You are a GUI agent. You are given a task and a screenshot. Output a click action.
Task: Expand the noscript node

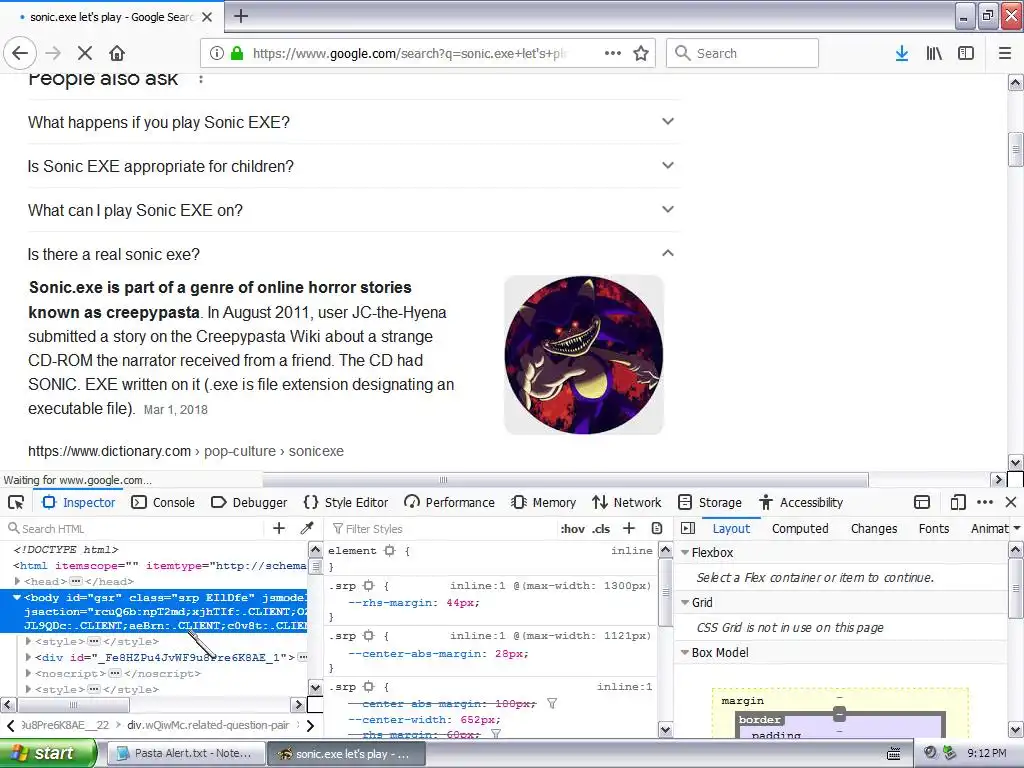point(28,673)
